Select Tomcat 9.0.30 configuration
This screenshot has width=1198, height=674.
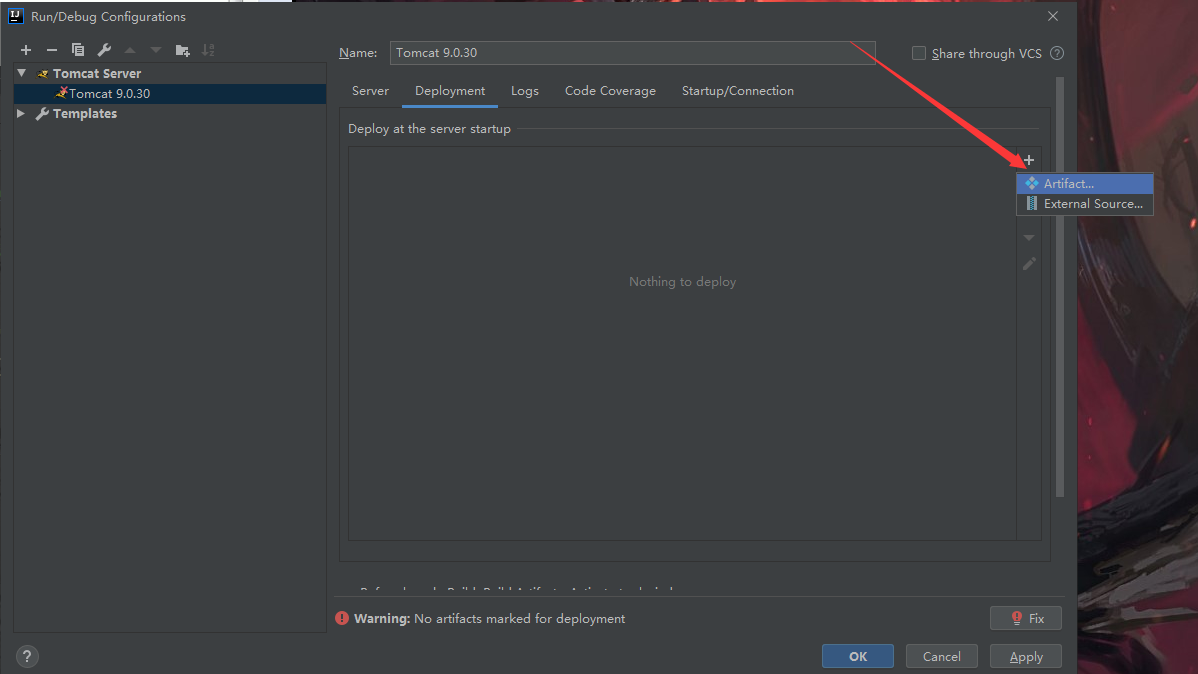[170, 93]
